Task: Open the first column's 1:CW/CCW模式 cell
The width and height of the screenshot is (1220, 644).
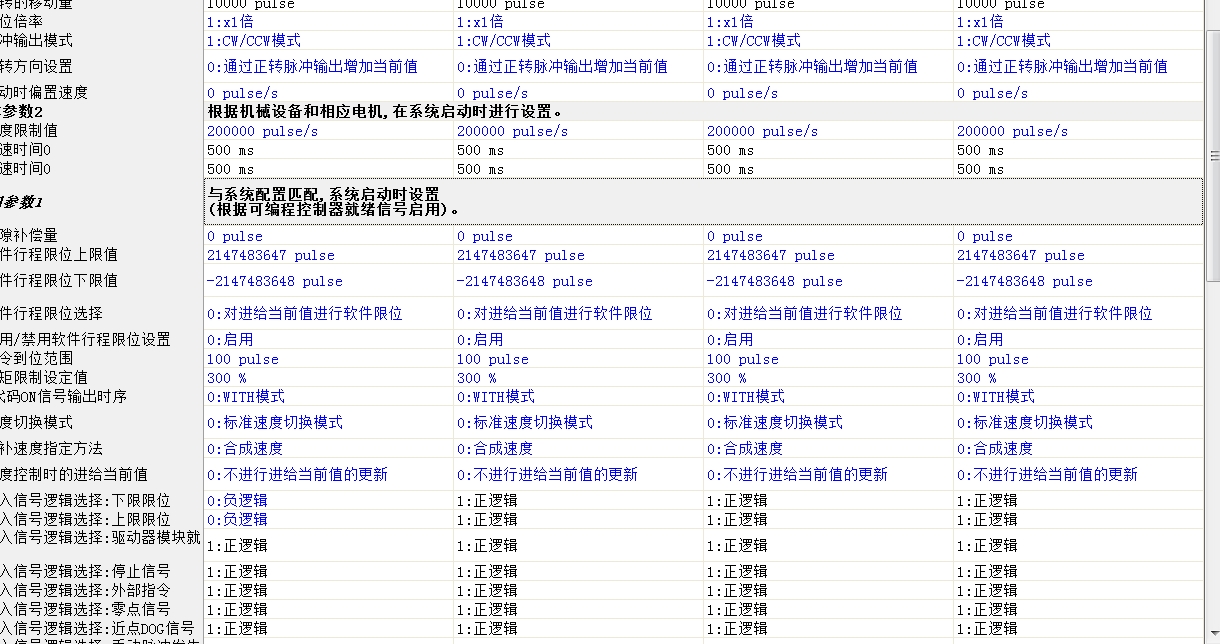Action: tap(254, 41)
